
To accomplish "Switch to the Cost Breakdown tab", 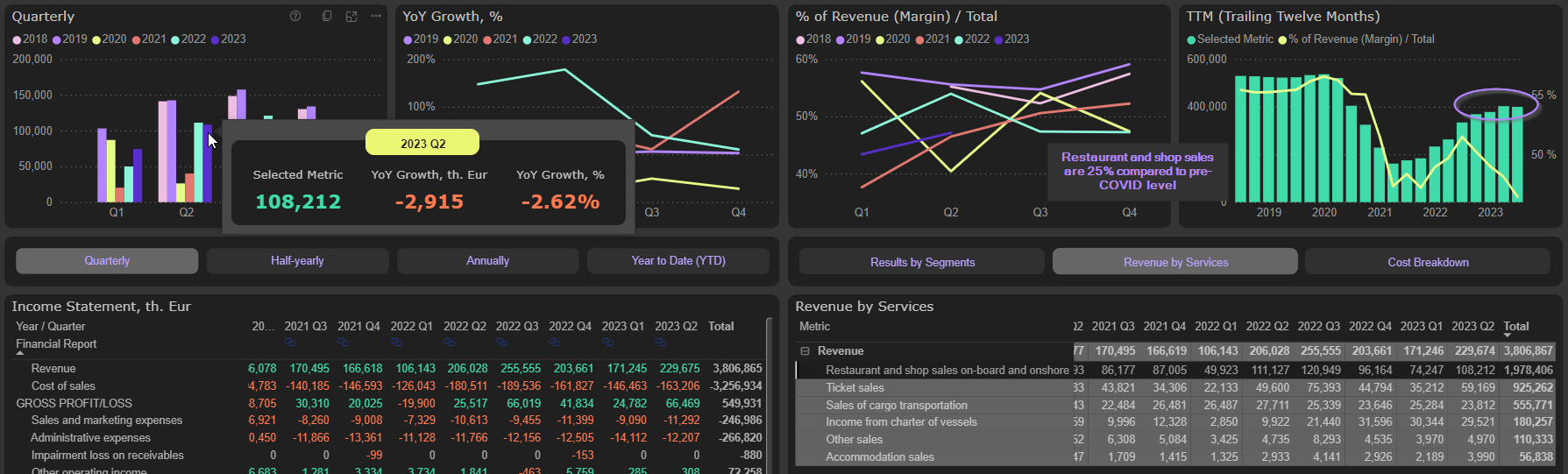I will pyautogui.click(x=1427, y=262).
